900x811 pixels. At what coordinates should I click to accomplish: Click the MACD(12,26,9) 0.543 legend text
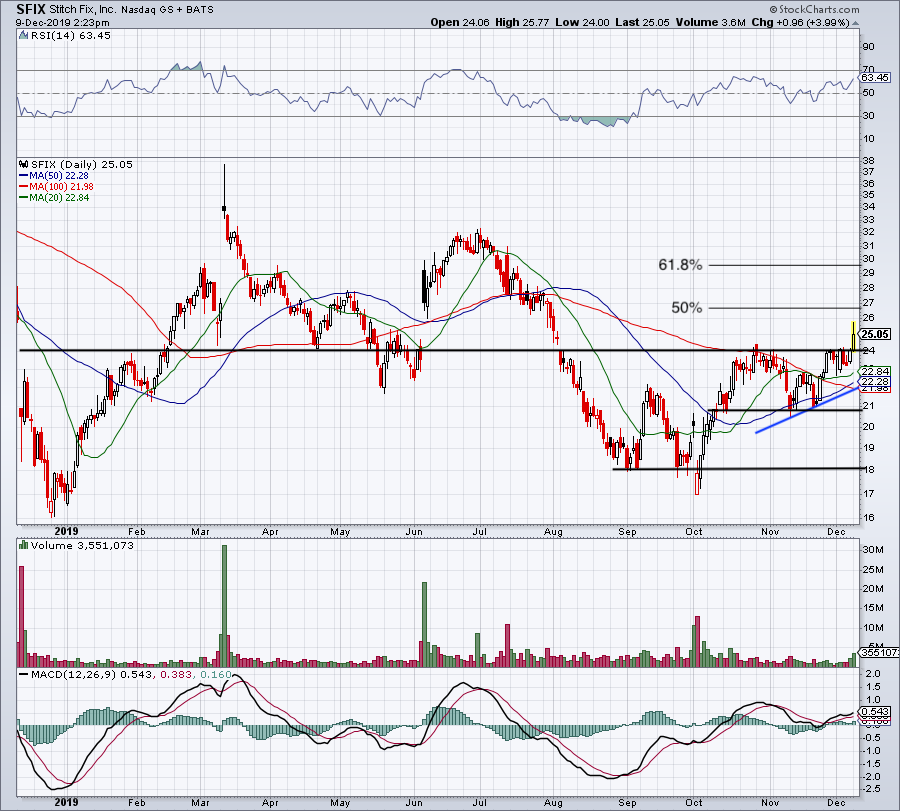pyautogui.click(x=92, y=674)
